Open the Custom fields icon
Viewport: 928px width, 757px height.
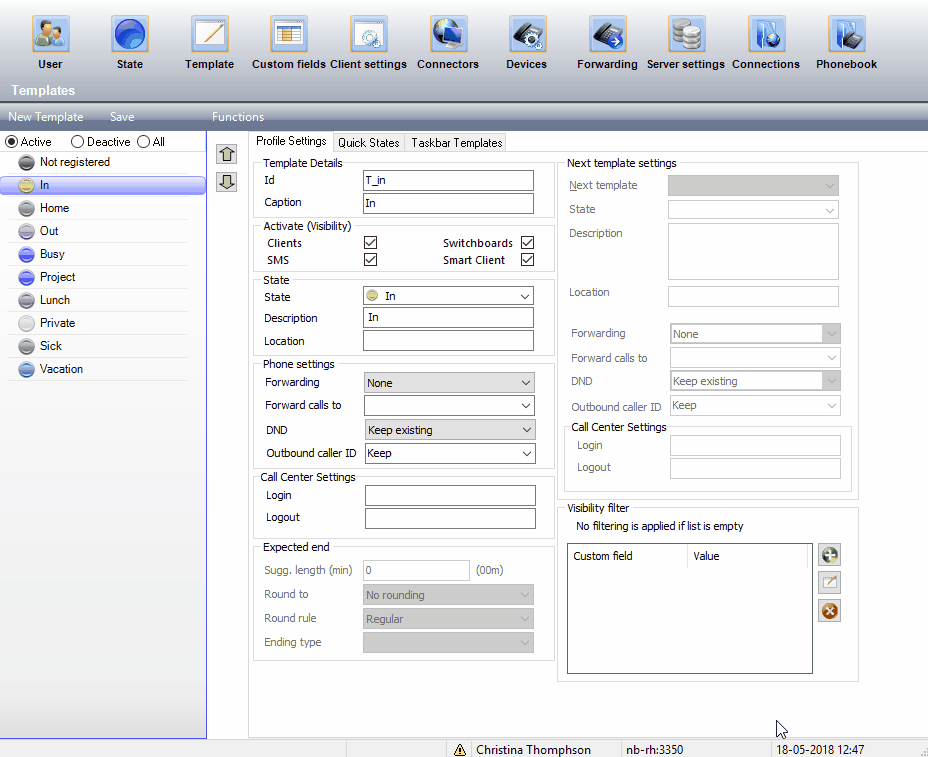289,34
